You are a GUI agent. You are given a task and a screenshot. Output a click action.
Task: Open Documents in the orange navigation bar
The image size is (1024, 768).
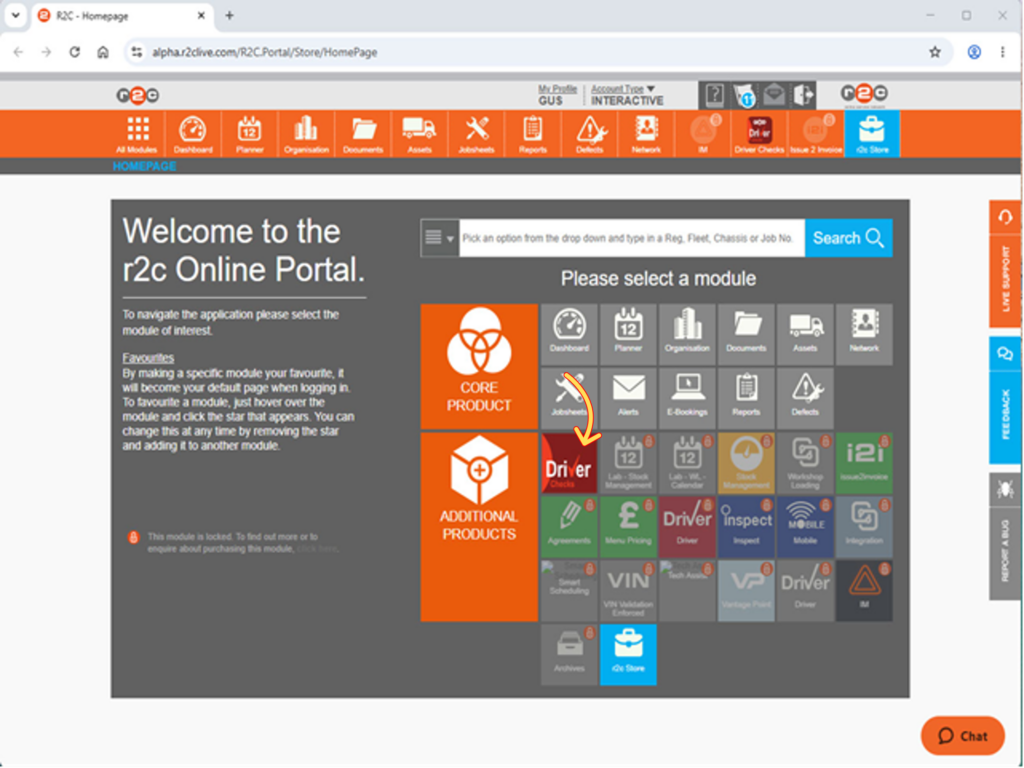point(363,134)
